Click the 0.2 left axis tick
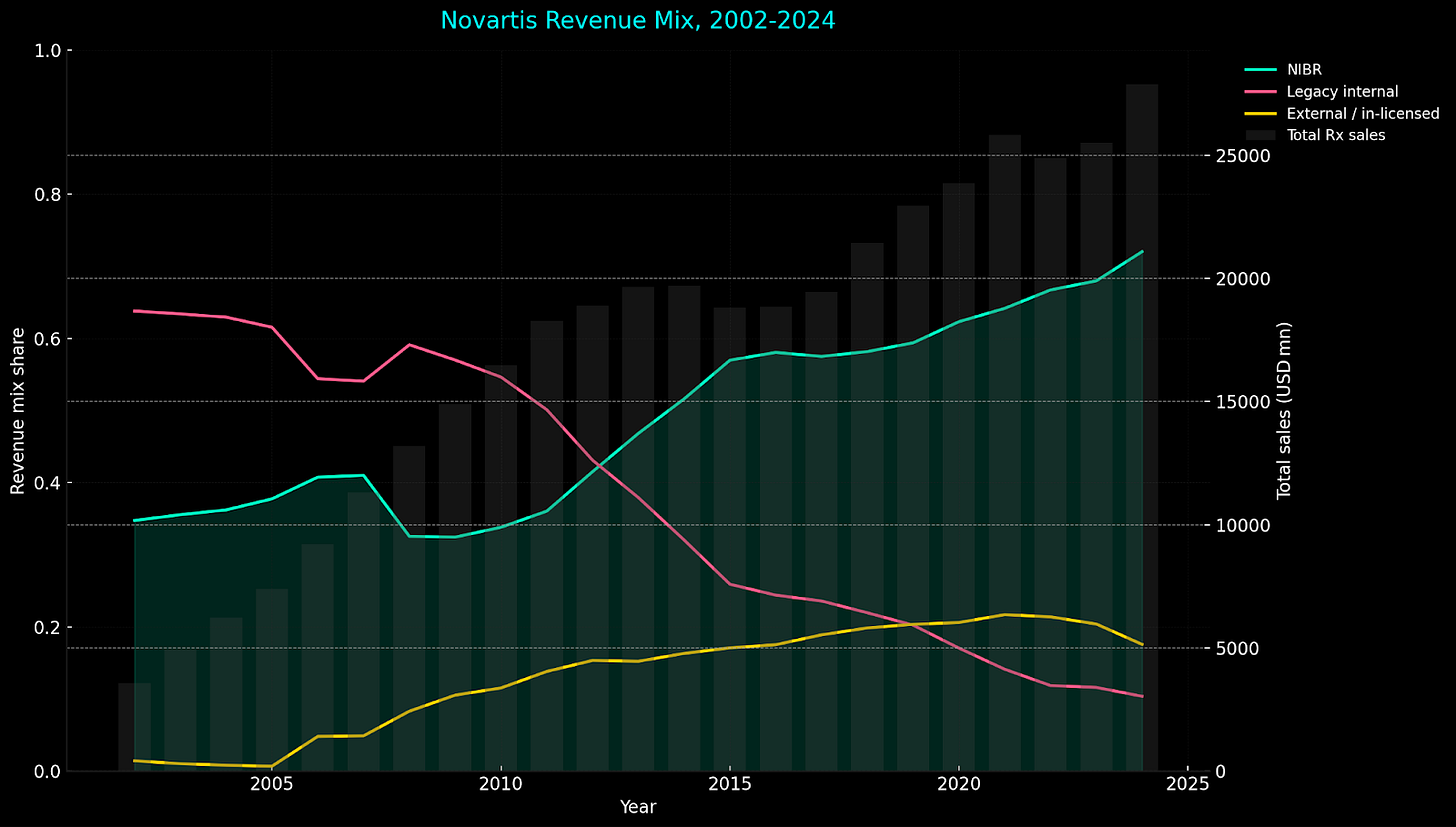 [47, 627]
